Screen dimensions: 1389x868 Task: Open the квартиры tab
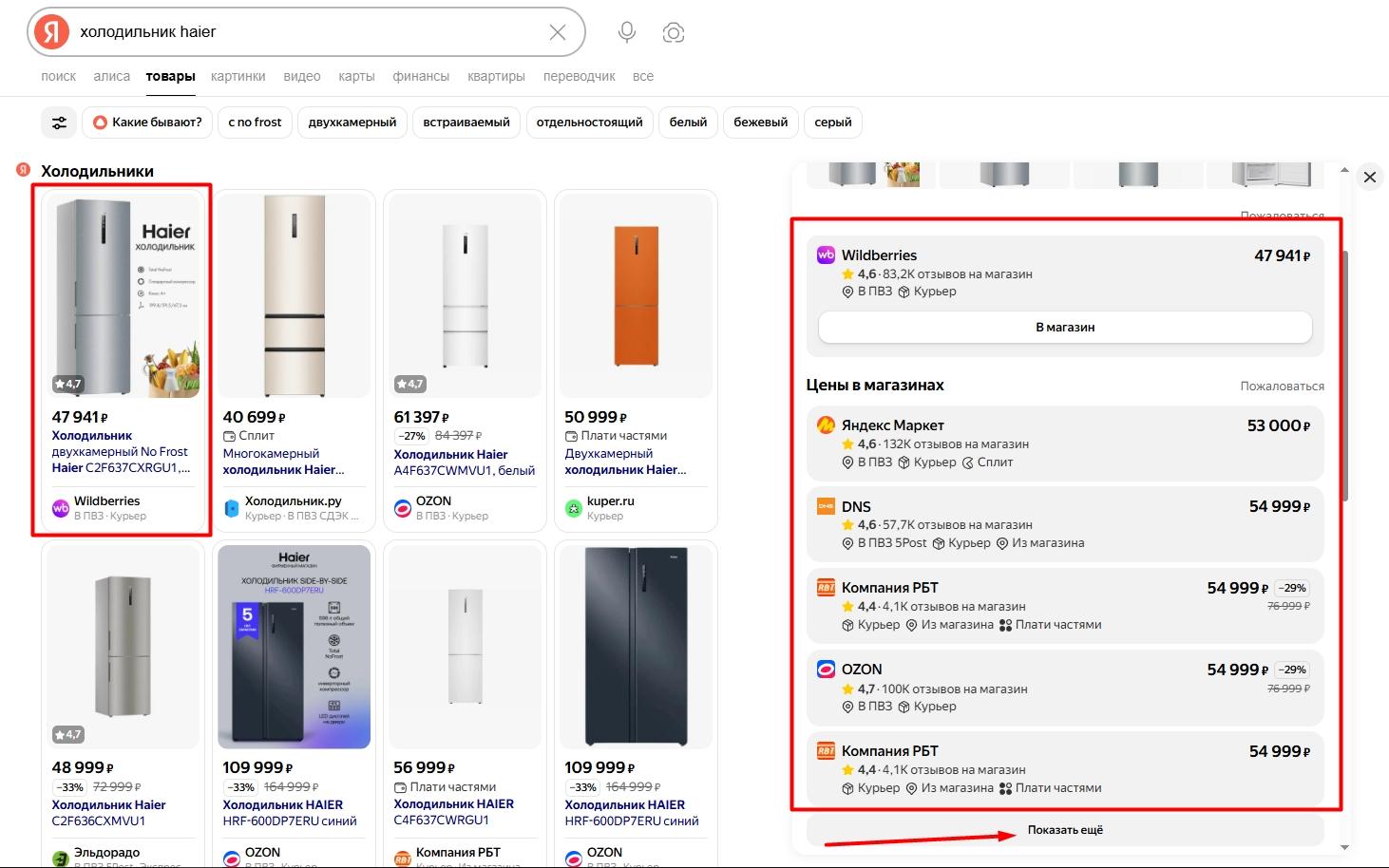[496, 76]
